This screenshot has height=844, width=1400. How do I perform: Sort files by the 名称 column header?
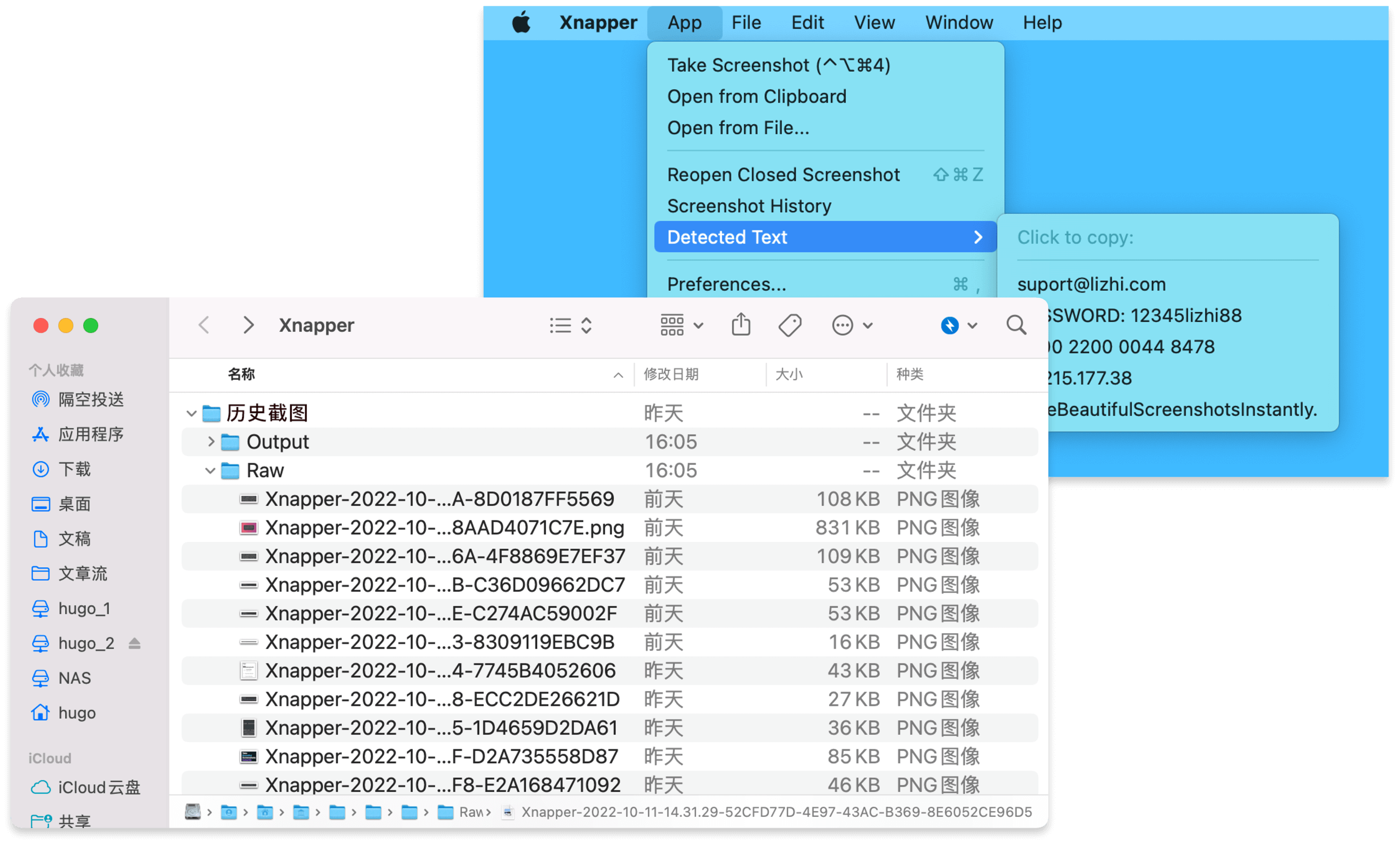(241, 374)
